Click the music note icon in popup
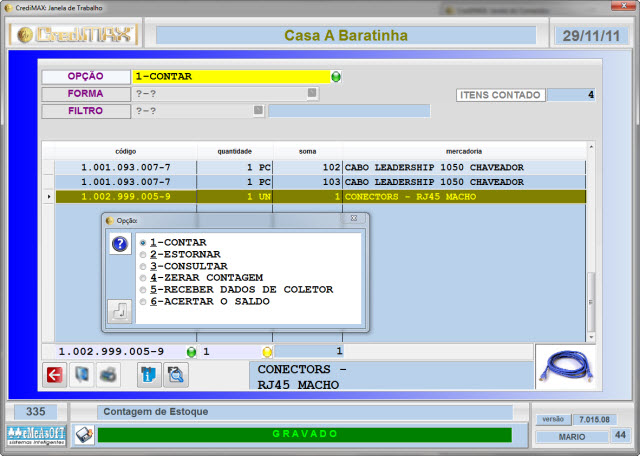Image resolution: width=640 pixels, height=456 pixels. 120,311
